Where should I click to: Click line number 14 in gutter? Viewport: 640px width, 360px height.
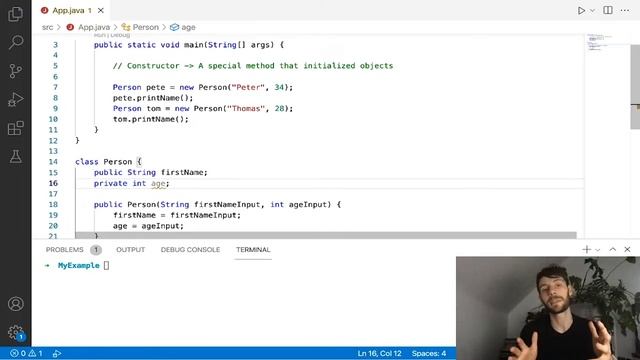click(53, 162)
